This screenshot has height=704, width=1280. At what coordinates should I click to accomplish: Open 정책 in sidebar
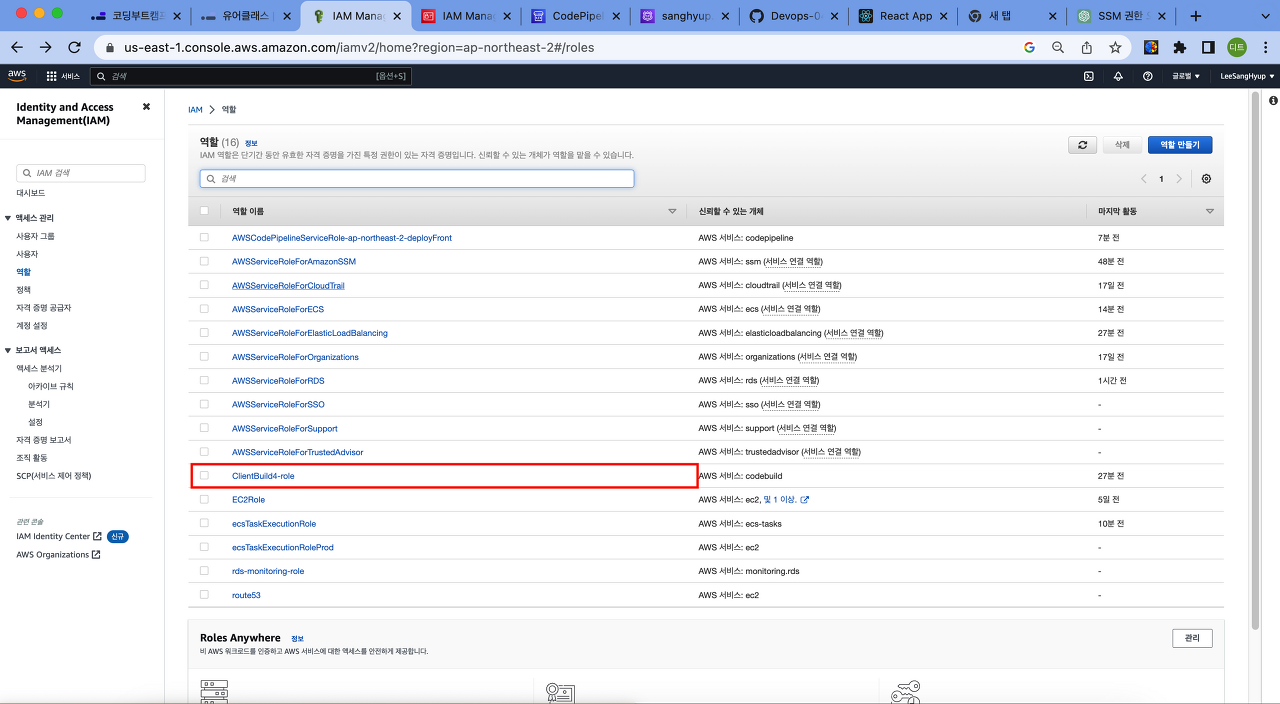click(24, 290)
